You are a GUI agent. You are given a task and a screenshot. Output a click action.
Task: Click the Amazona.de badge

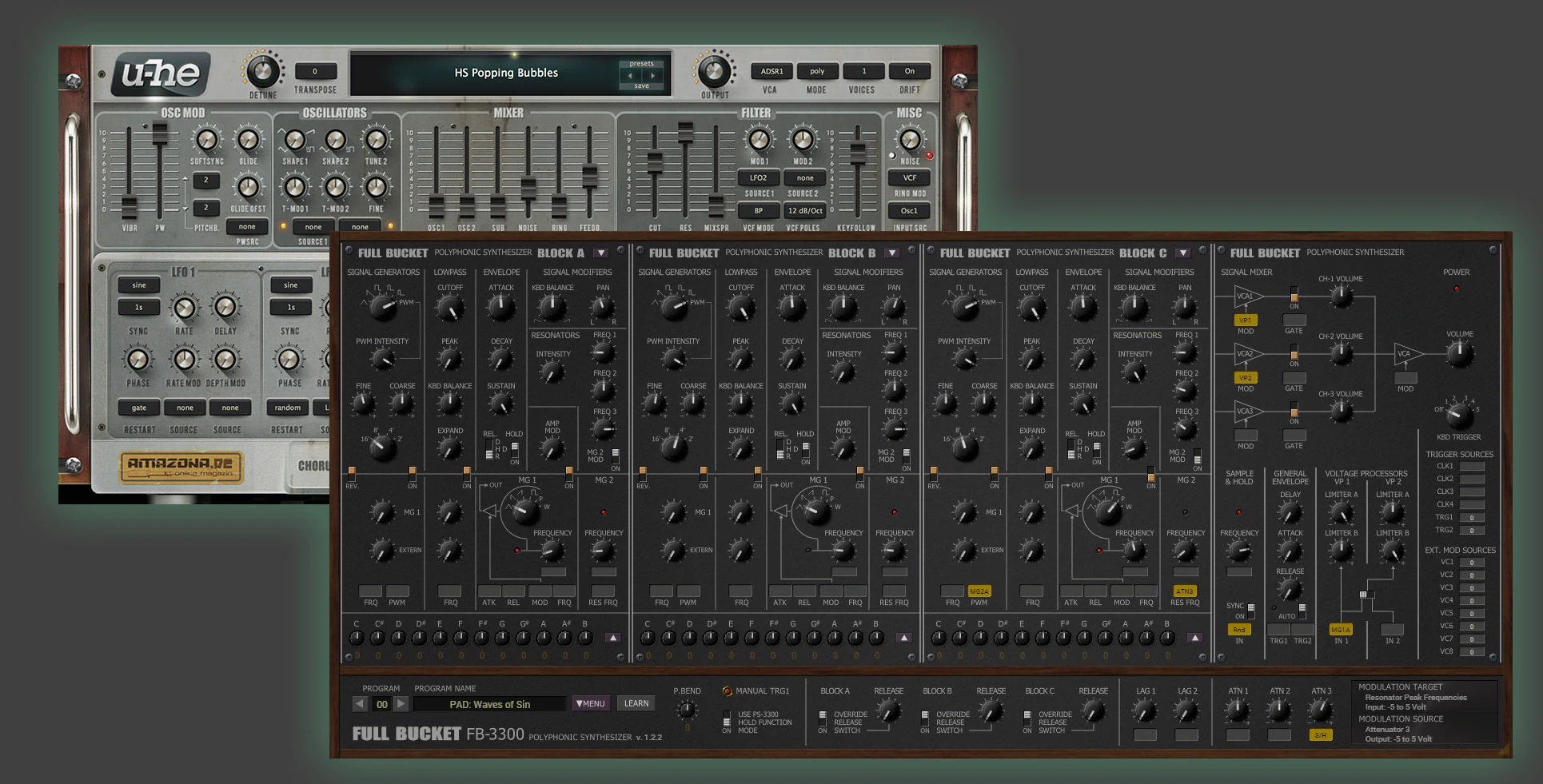pos(181,467)
